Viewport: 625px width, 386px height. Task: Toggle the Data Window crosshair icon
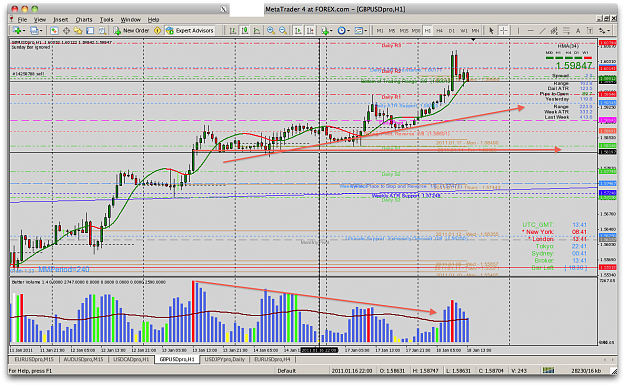click(66, 30)
